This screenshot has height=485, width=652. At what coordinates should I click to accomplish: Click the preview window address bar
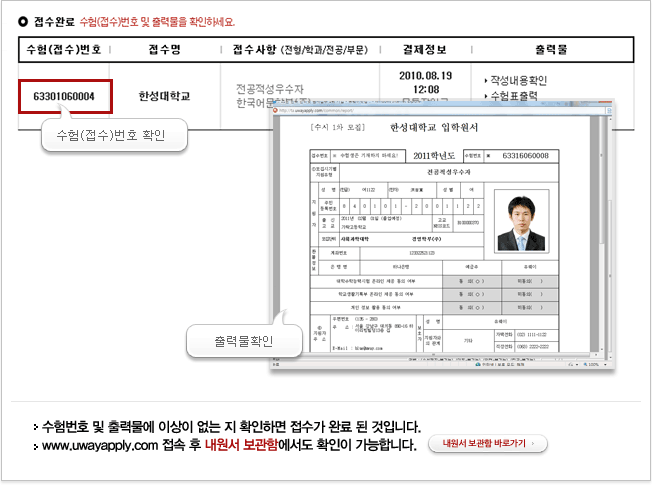coord(439,111)
